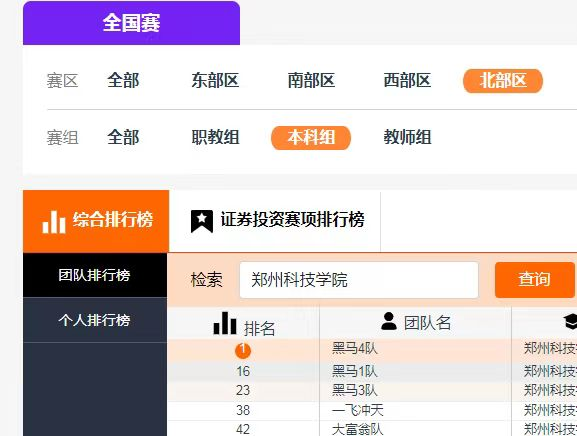Select 全部 in the 赛区 row
Image resolution: width=577 pixels, height=436 pixels.
coord(123,81)
